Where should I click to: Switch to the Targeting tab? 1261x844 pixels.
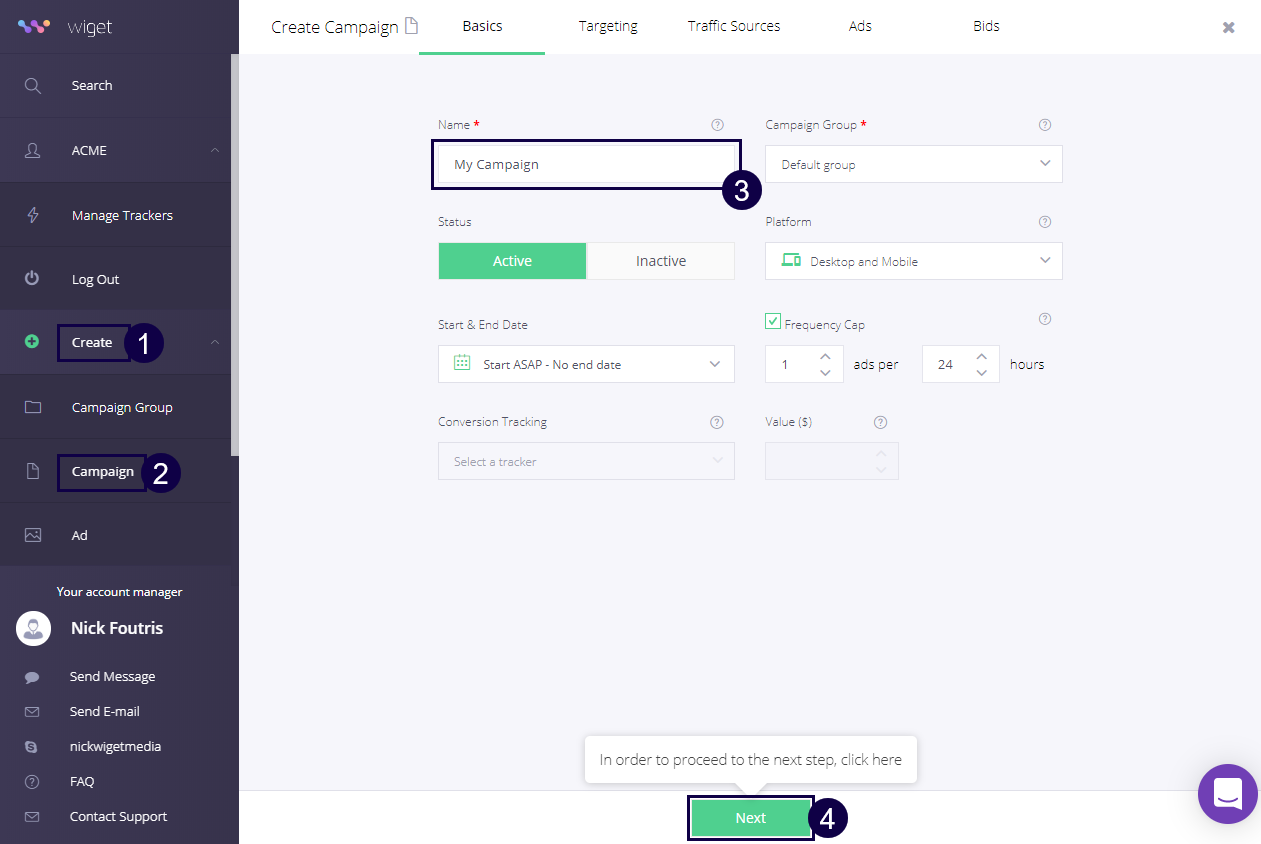[608, 26]
